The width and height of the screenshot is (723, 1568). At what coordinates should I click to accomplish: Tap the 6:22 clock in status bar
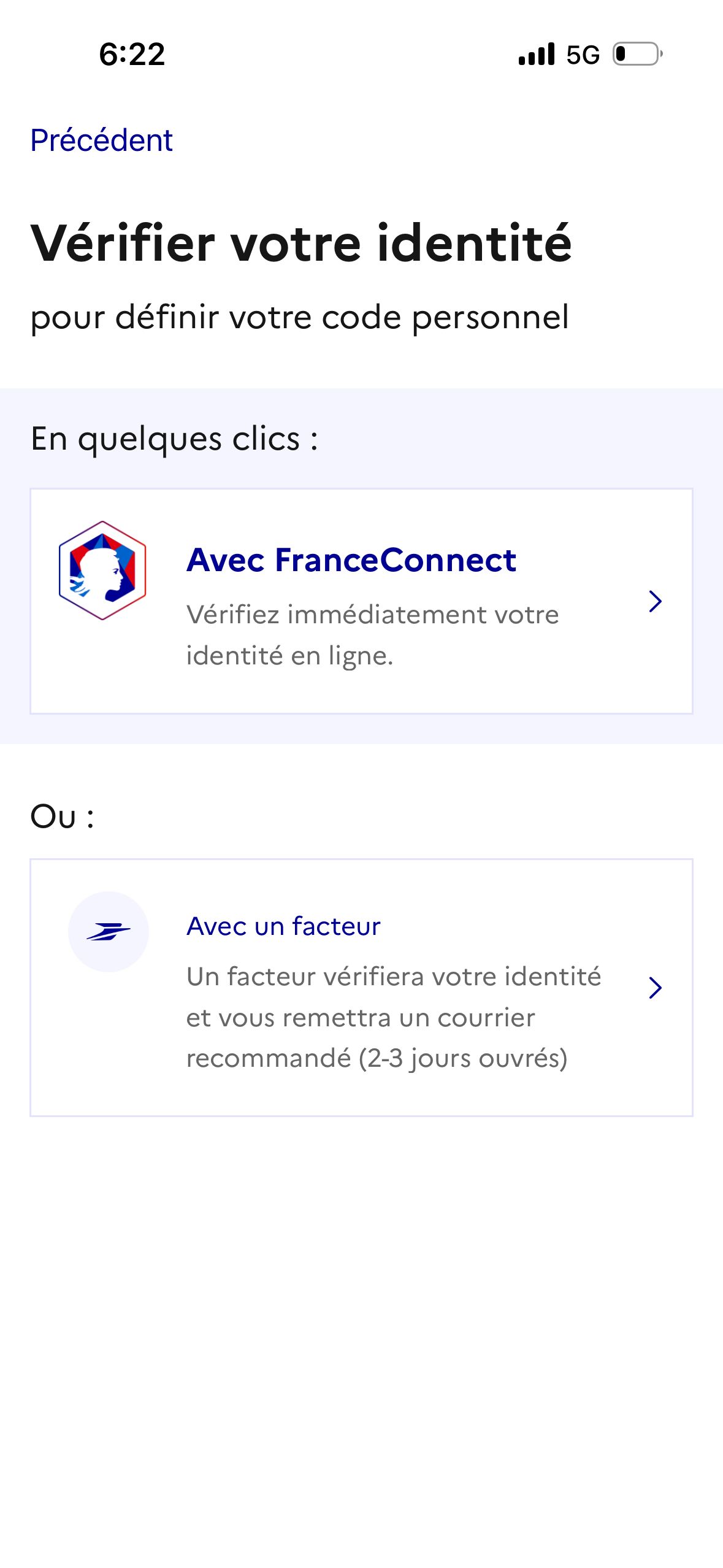point(132,55)
